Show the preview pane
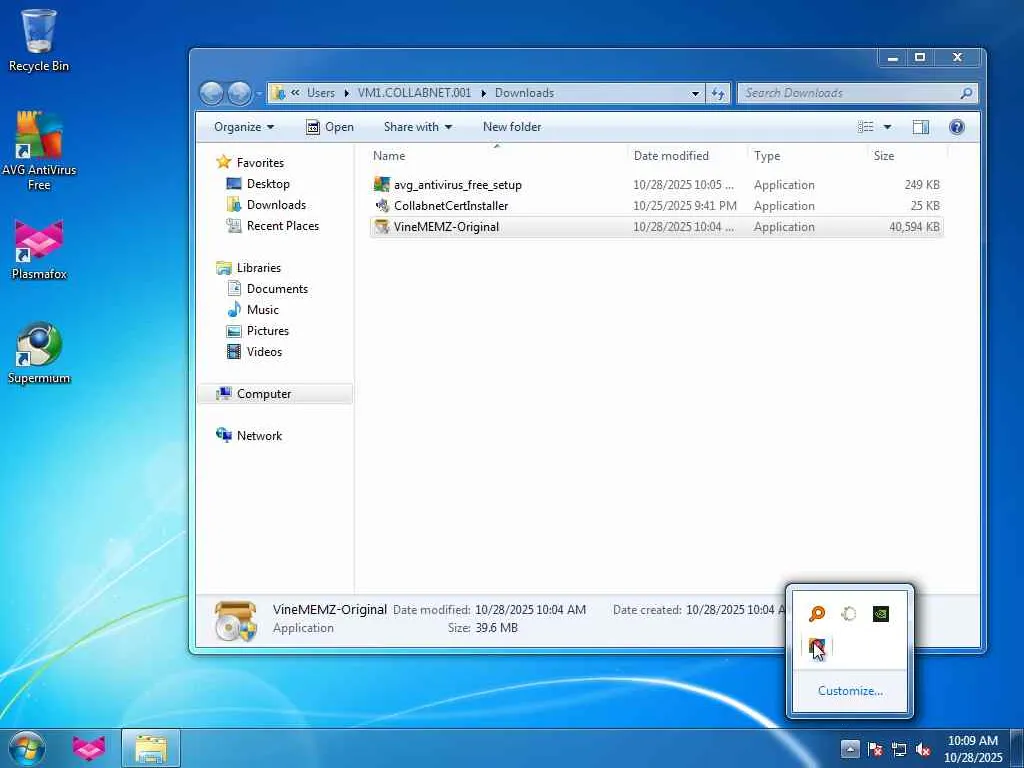The width and height of the screenshot is (1024, 768). (x=920, y=127)
